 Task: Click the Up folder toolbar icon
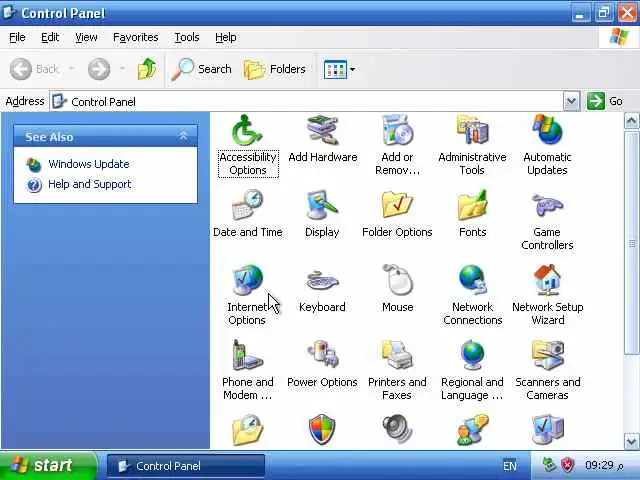click(x=147, y=69)
